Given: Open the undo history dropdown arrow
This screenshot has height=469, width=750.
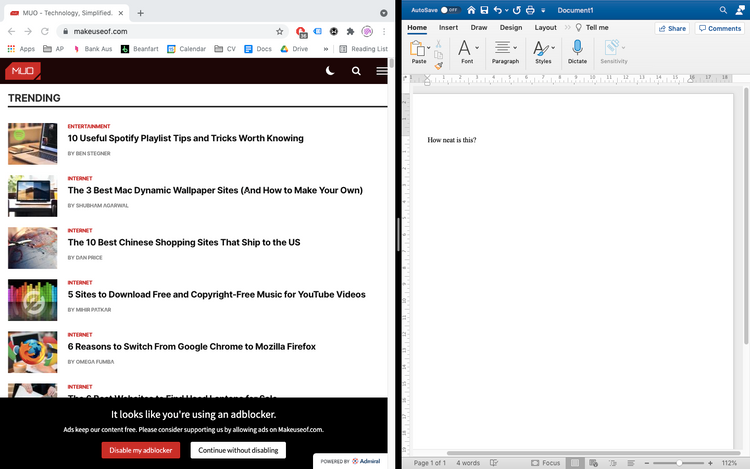Looking at the screenshot, I should pyautogui.click(x=507, y=11).
